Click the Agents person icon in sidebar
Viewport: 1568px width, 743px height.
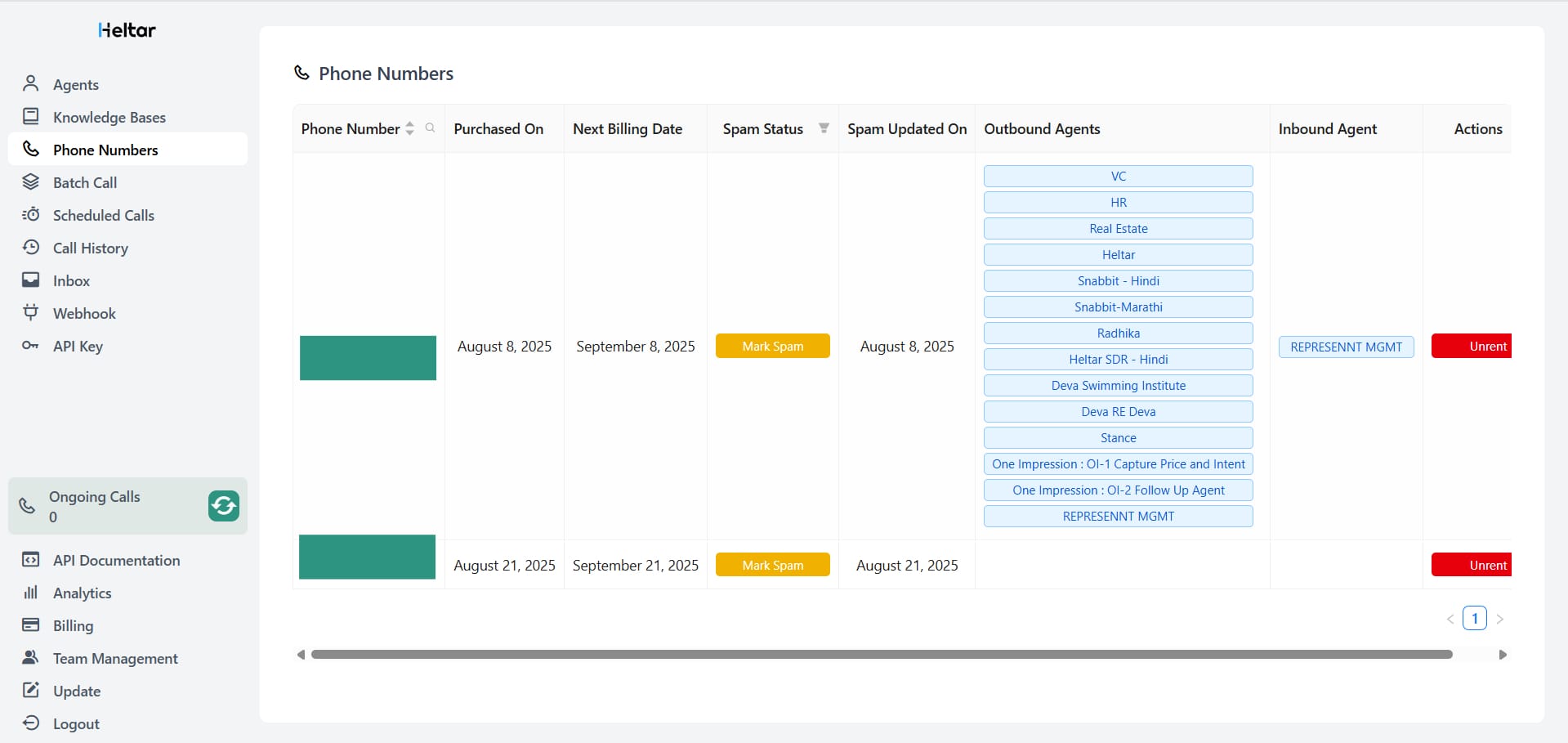[x=31, y=84]
